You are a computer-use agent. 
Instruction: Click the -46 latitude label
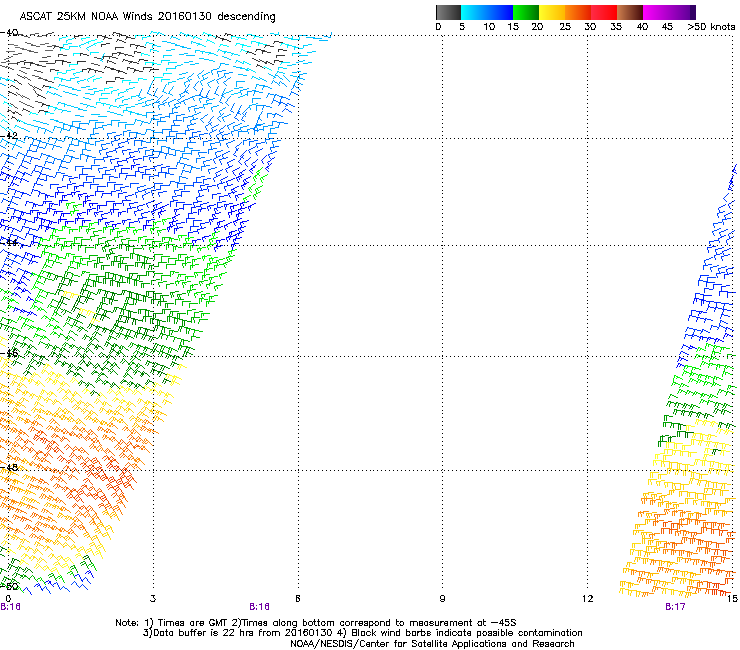[9, 353]
